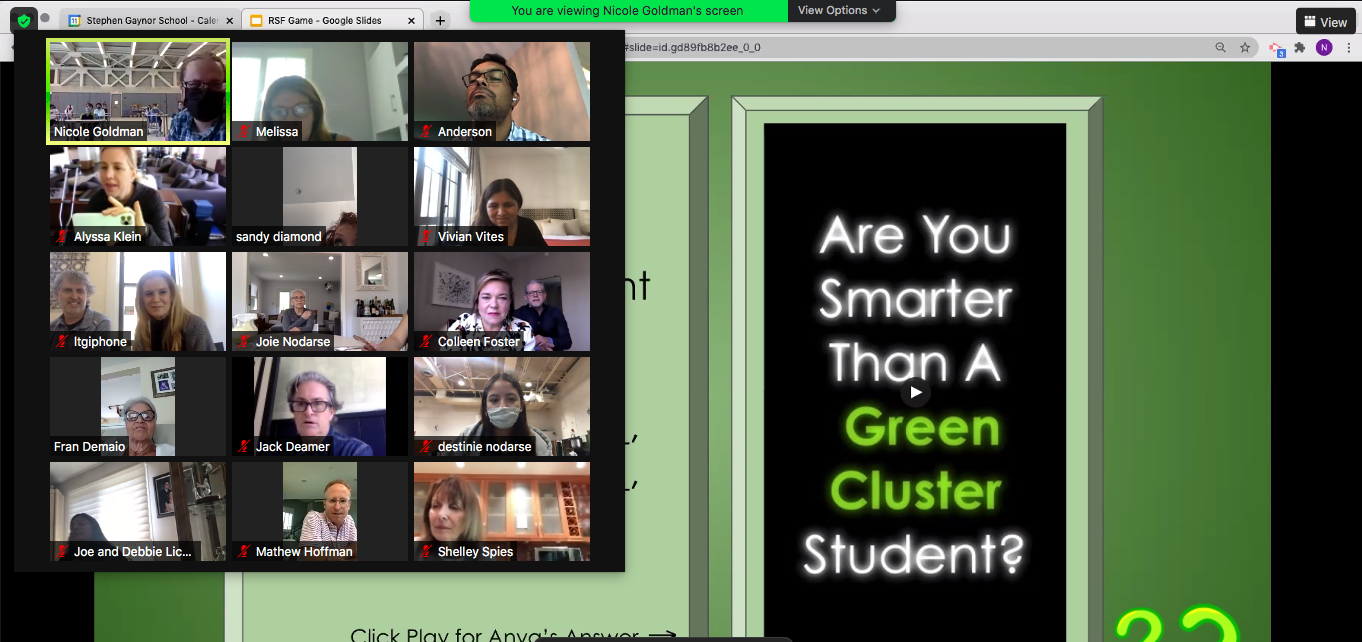
Task: Click the "Mathew Hoffman" name label
Action: pos(304,552)
